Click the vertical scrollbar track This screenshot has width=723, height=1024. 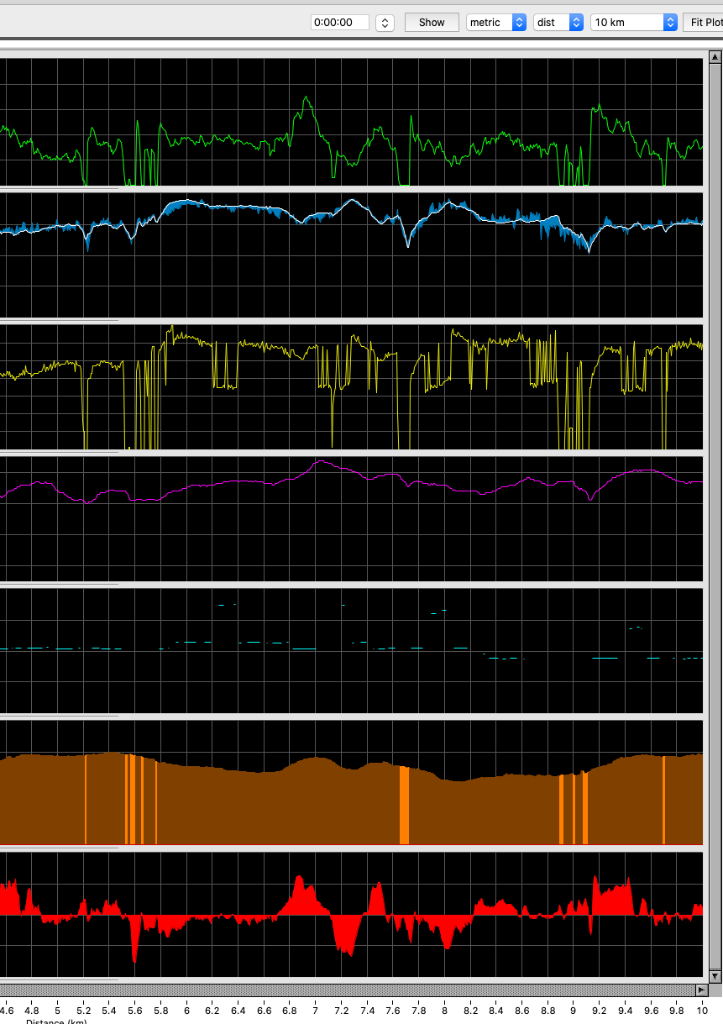pyautogui.click(x=715, y=516)
